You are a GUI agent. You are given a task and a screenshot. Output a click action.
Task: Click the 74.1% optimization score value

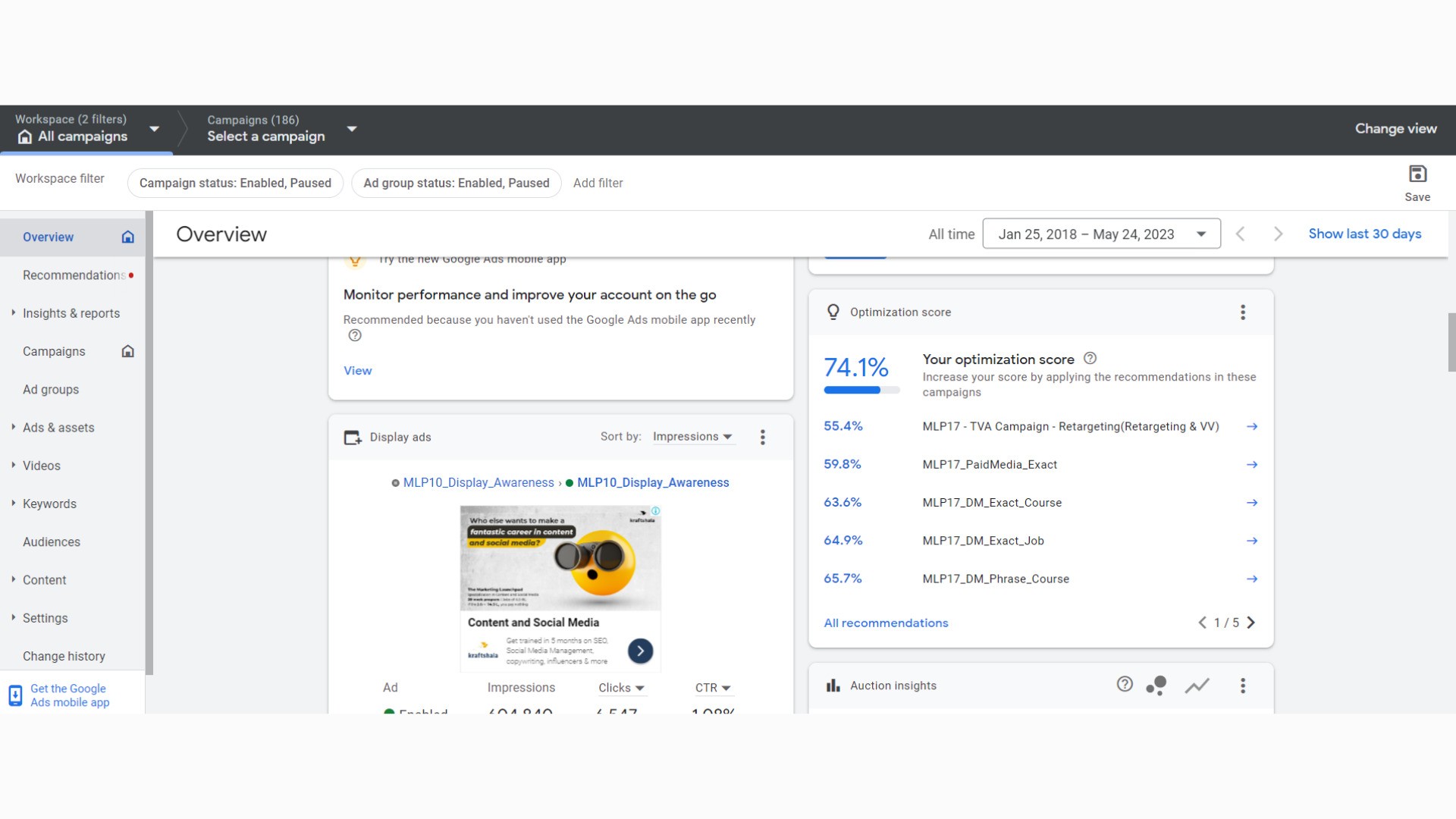tap(856, 368)
